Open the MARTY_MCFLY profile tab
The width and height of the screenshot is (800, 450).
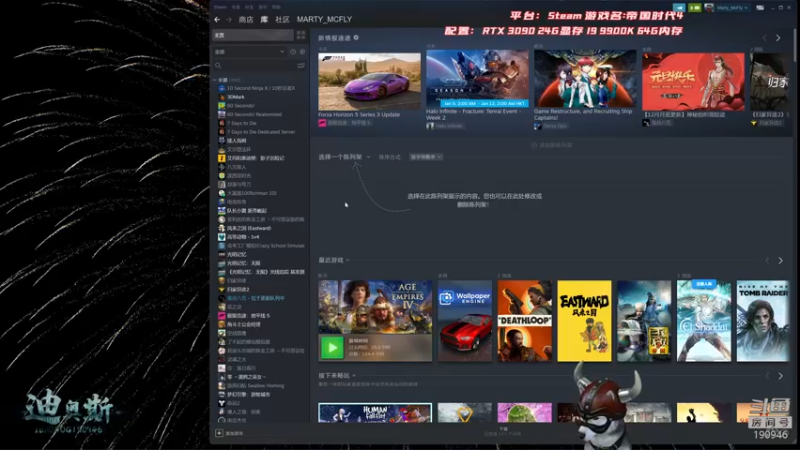[324, 19]
